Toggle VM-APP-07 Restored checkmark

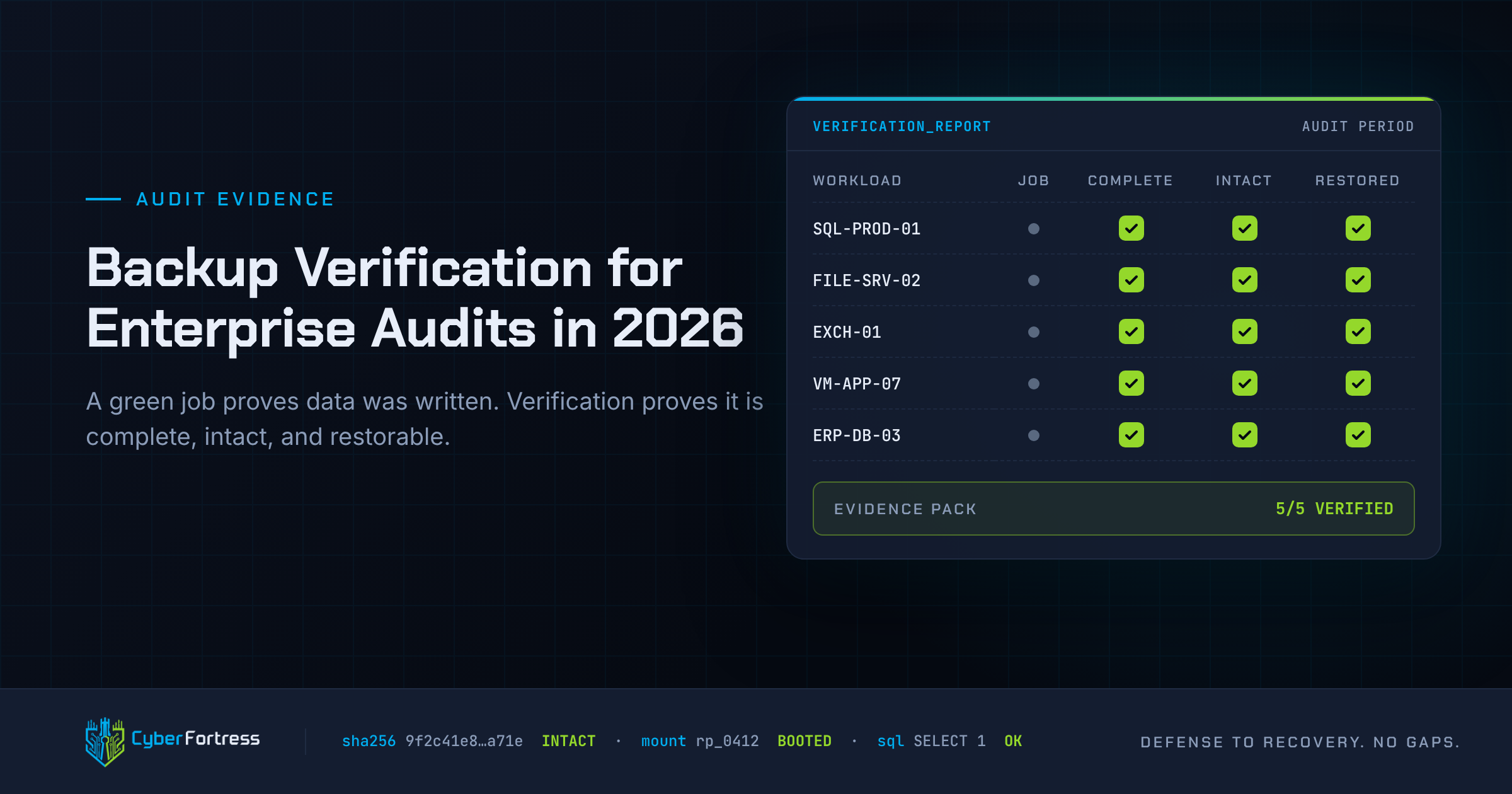pos(1358,383)
